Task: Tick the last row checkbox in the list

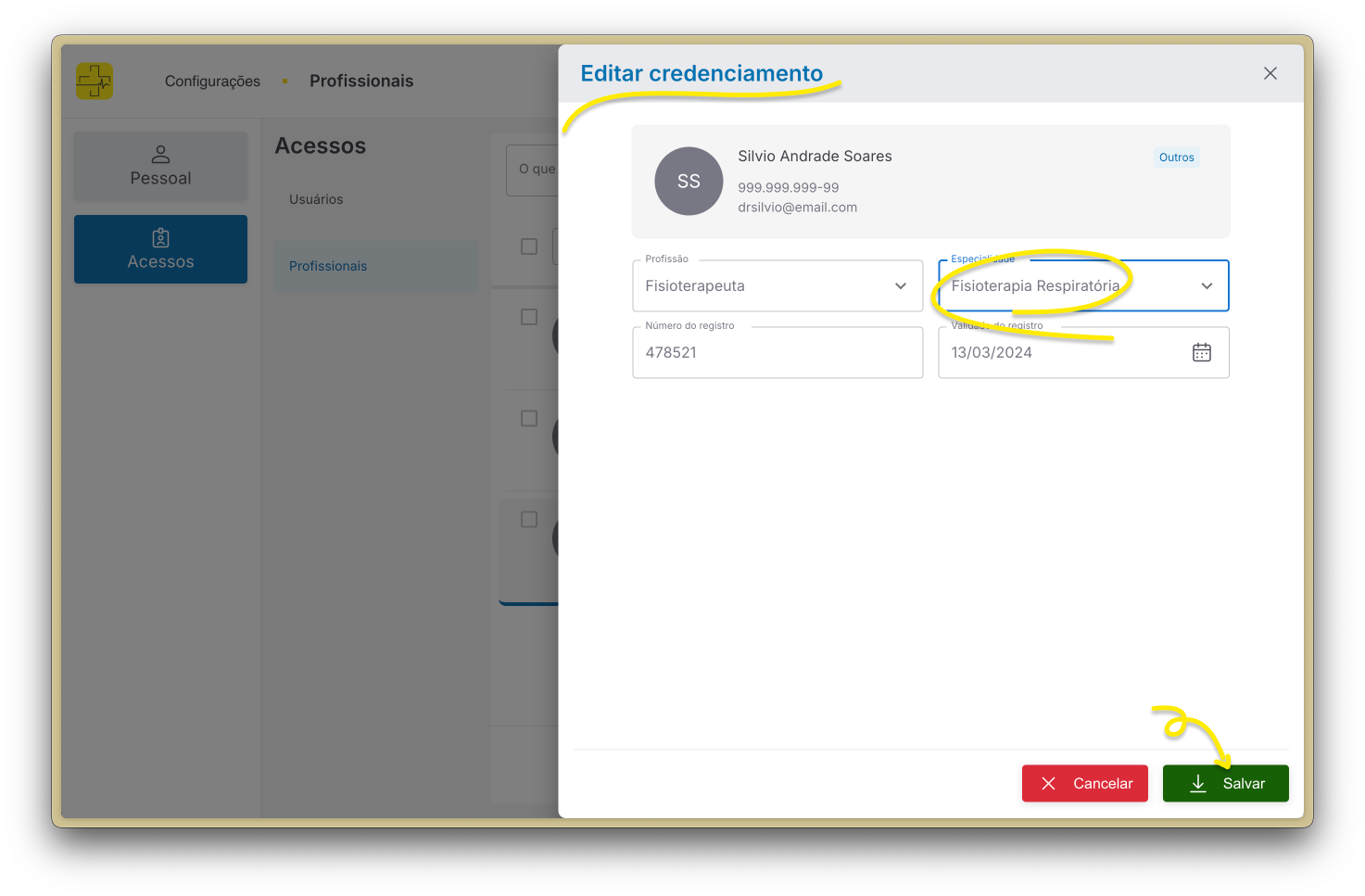Action: (x=529, y=519)
